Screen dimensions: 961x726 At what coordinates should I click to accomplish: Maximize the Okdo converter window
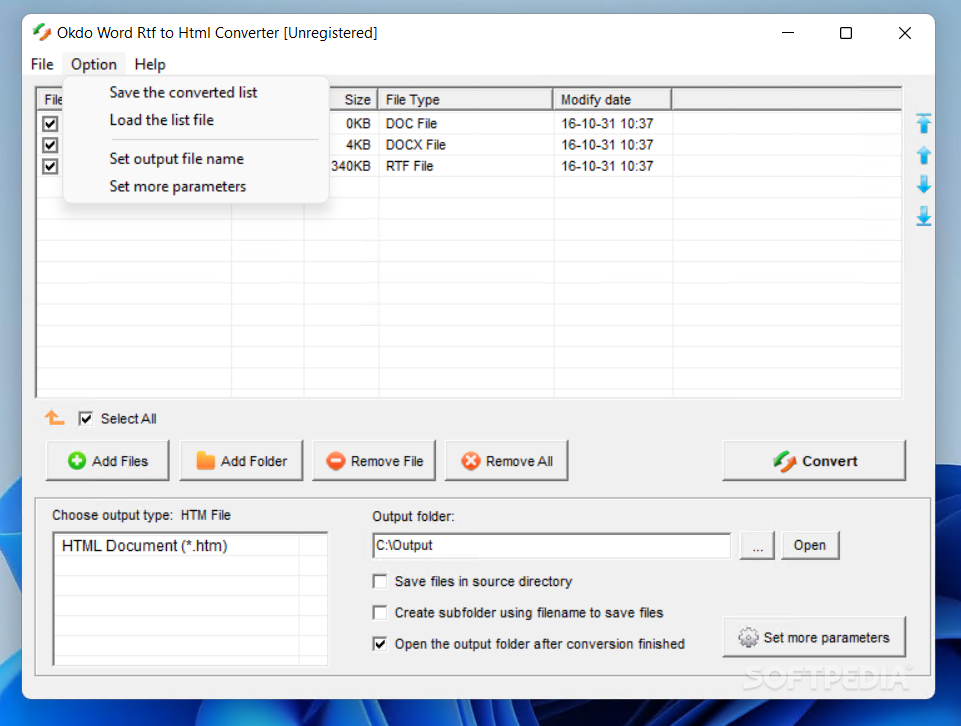click(846, 33)
